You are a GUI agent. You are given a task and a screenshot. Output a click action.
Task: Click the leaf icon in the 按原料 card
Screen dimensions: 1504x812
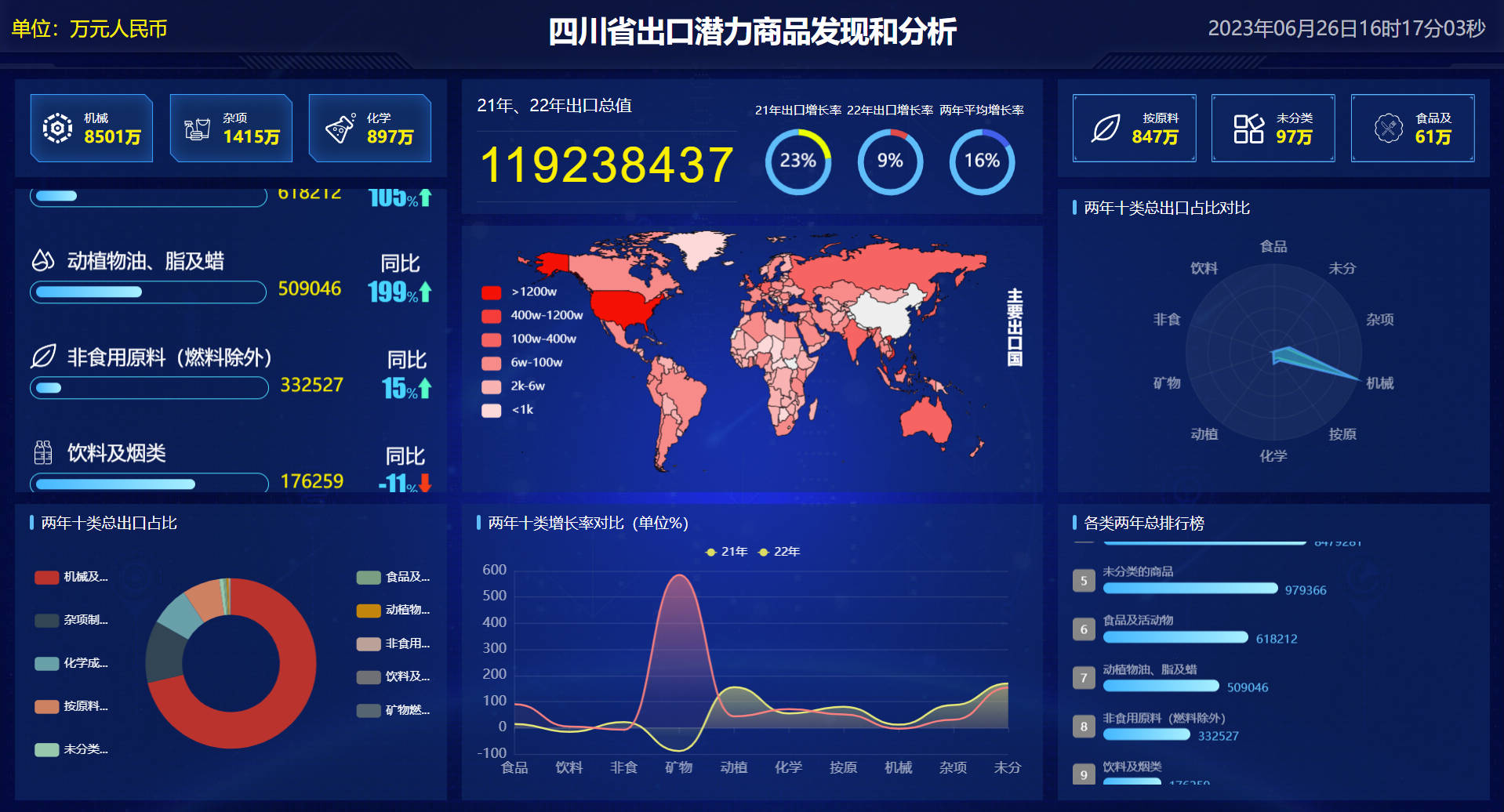(x=1106, y=129)
